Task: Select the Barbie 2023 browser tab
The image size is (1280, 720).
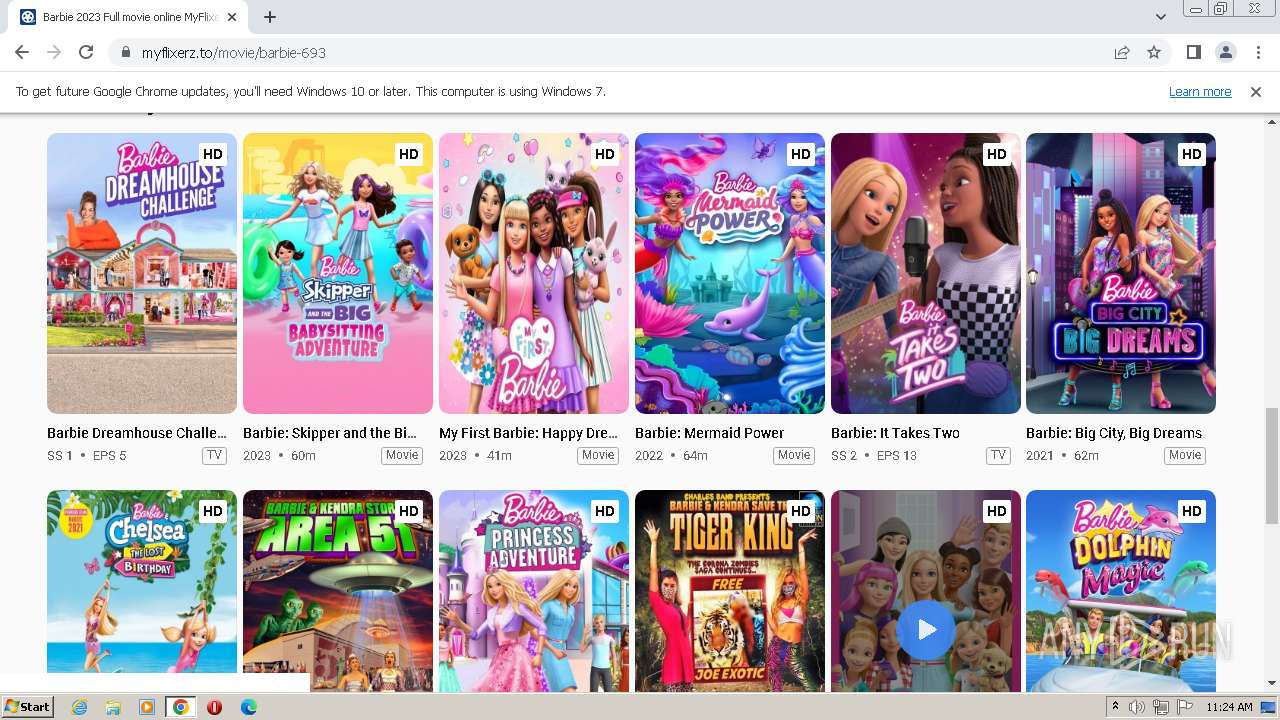Action: pos(130,17)
